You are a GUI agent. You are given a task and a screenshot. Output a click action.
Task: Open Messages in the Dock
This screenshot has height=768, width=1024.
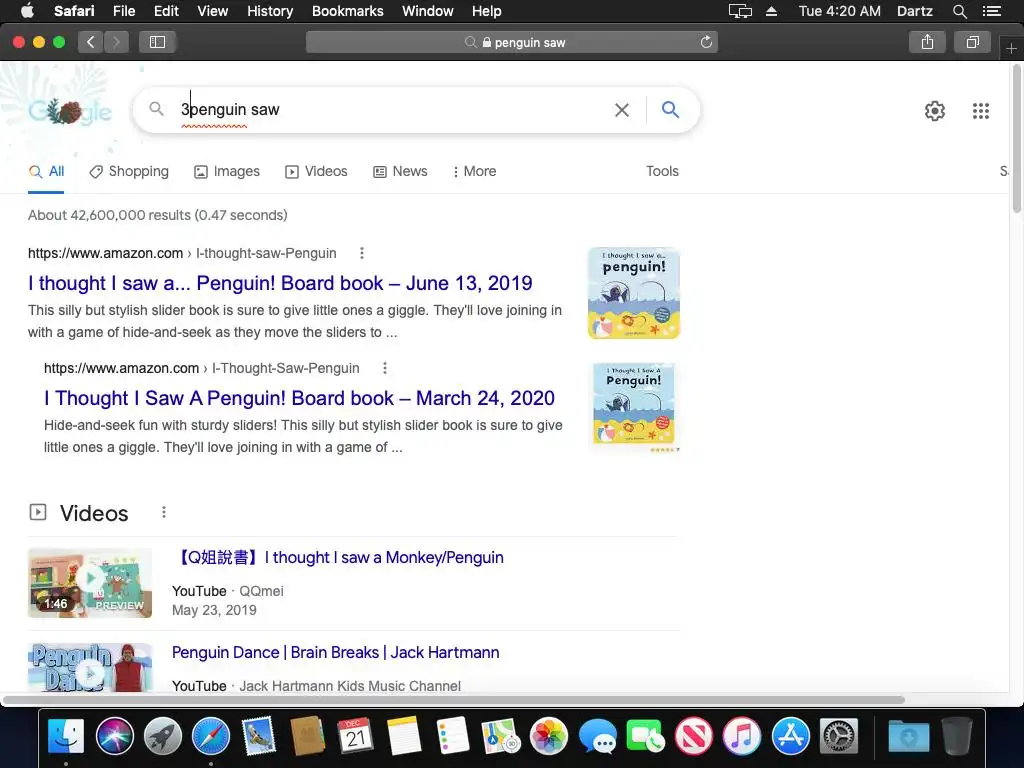click(598, 735)
